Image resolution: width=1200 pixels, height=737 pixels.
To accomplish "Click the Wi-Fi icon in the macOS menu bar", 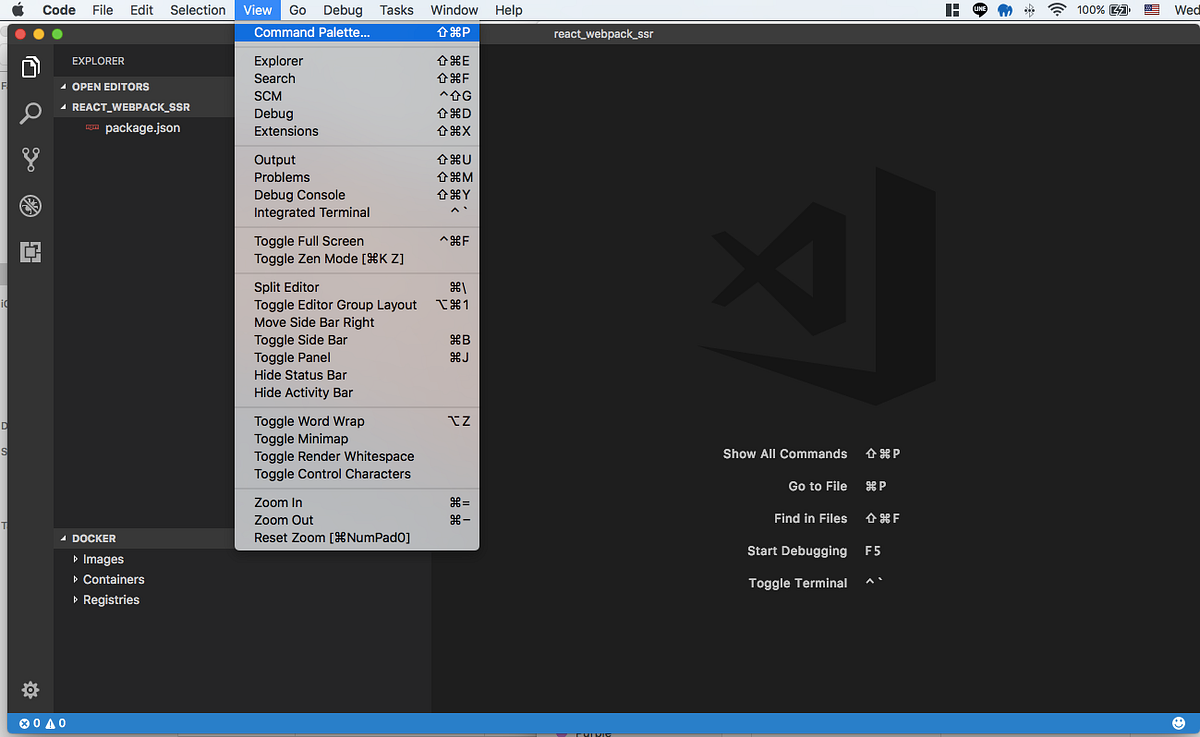I will pos(1057,10).
